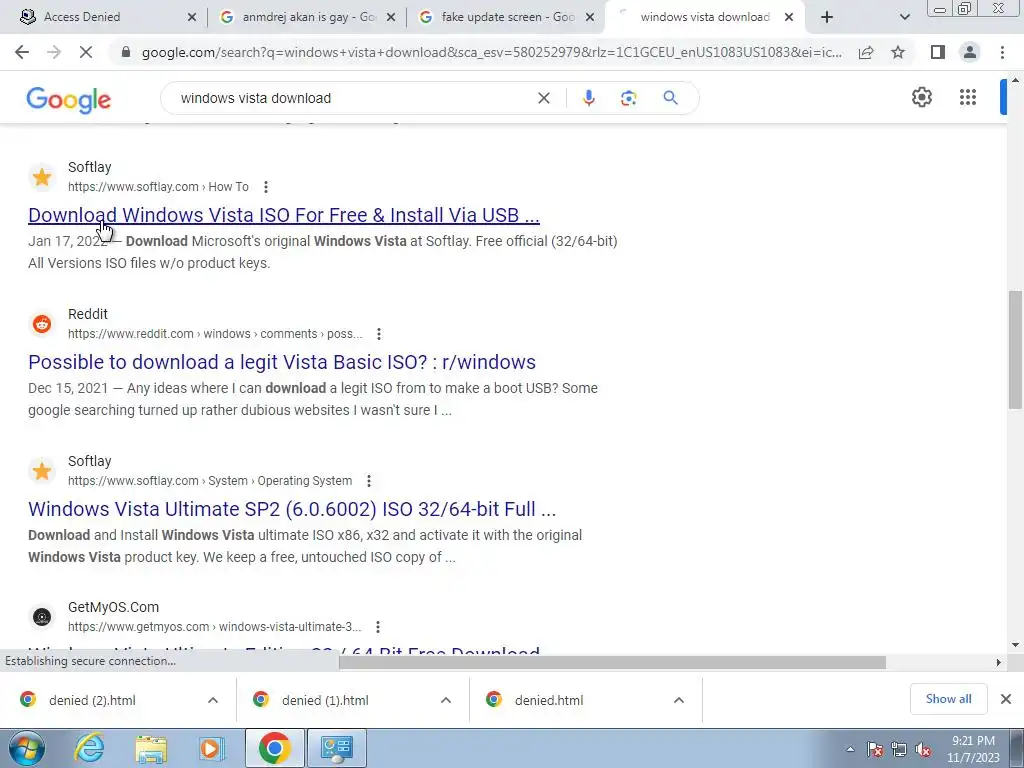Open the Chrome three-dot menu
Image resolution: width=1024 pixels, height=768 pixels.
pos(1002,52)
